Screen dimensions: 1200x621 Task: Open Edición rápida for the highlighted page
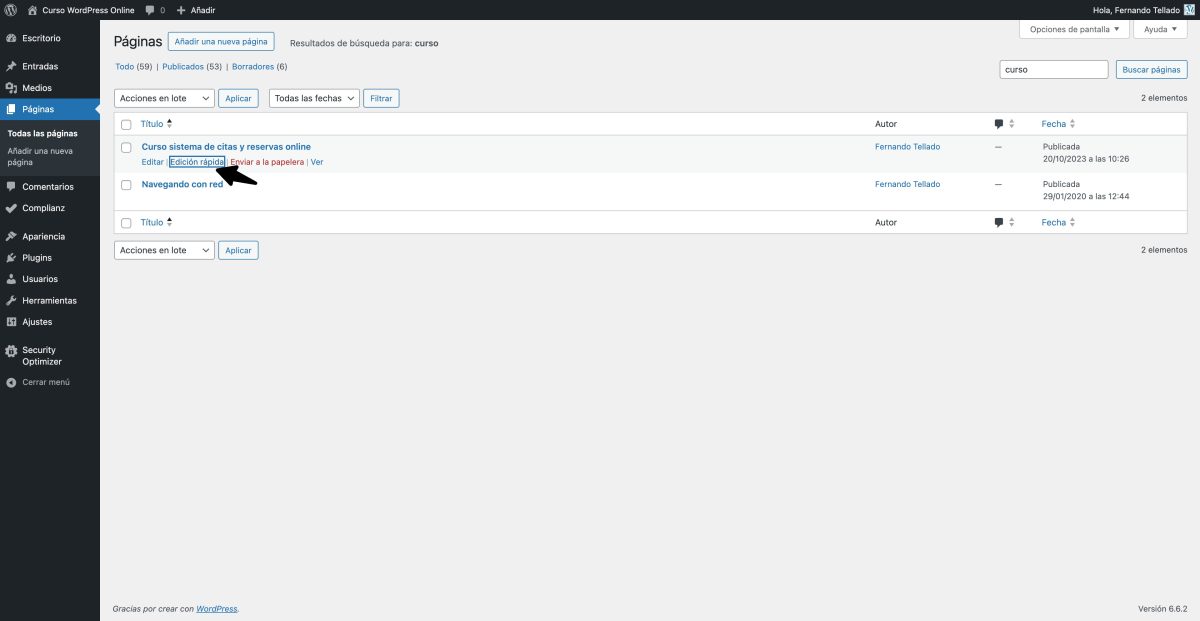pyautogui.click(x=198, y=161)
